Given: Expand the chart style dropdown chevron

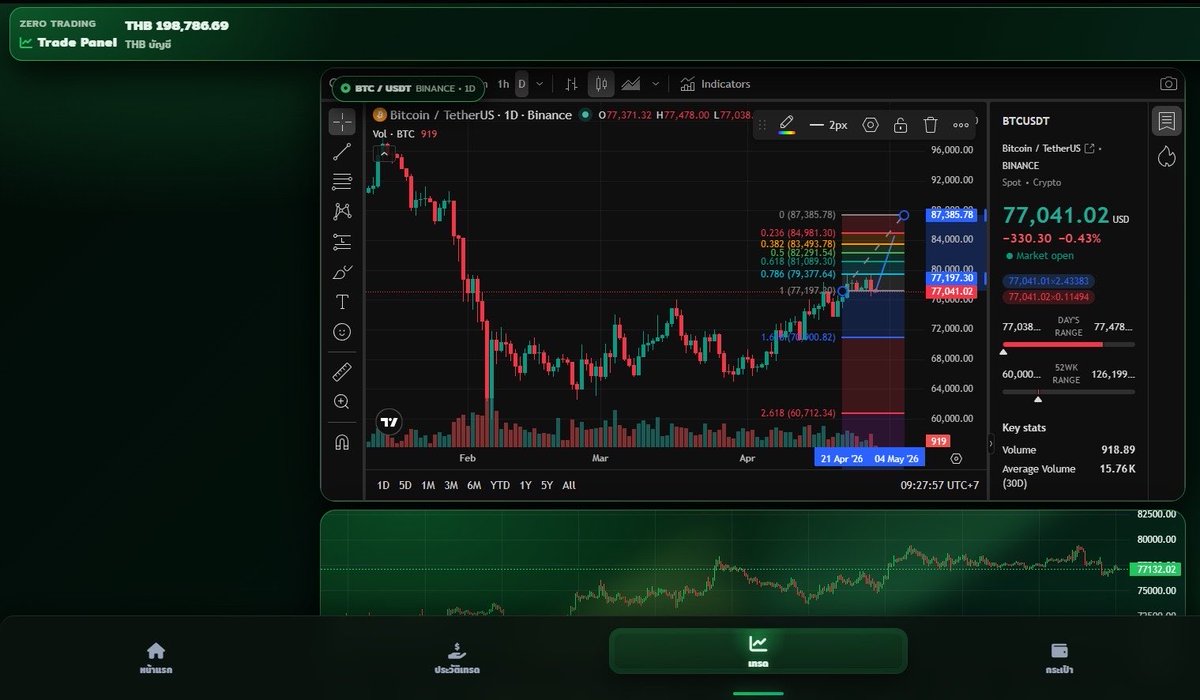Looking at the screenshot, I should tap(656, 84).
